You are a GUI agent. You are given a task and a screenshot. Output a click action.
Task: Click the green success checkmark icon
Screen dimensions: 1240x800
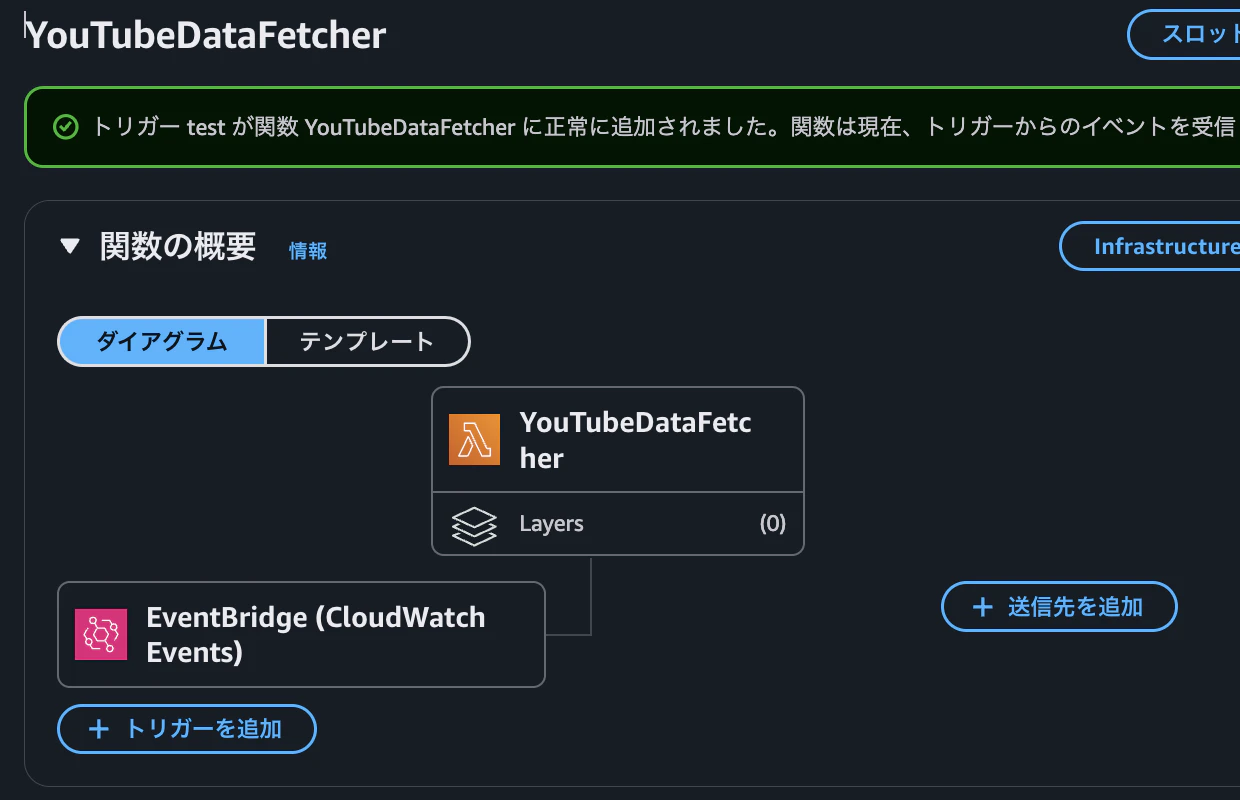tap(65, 127)
